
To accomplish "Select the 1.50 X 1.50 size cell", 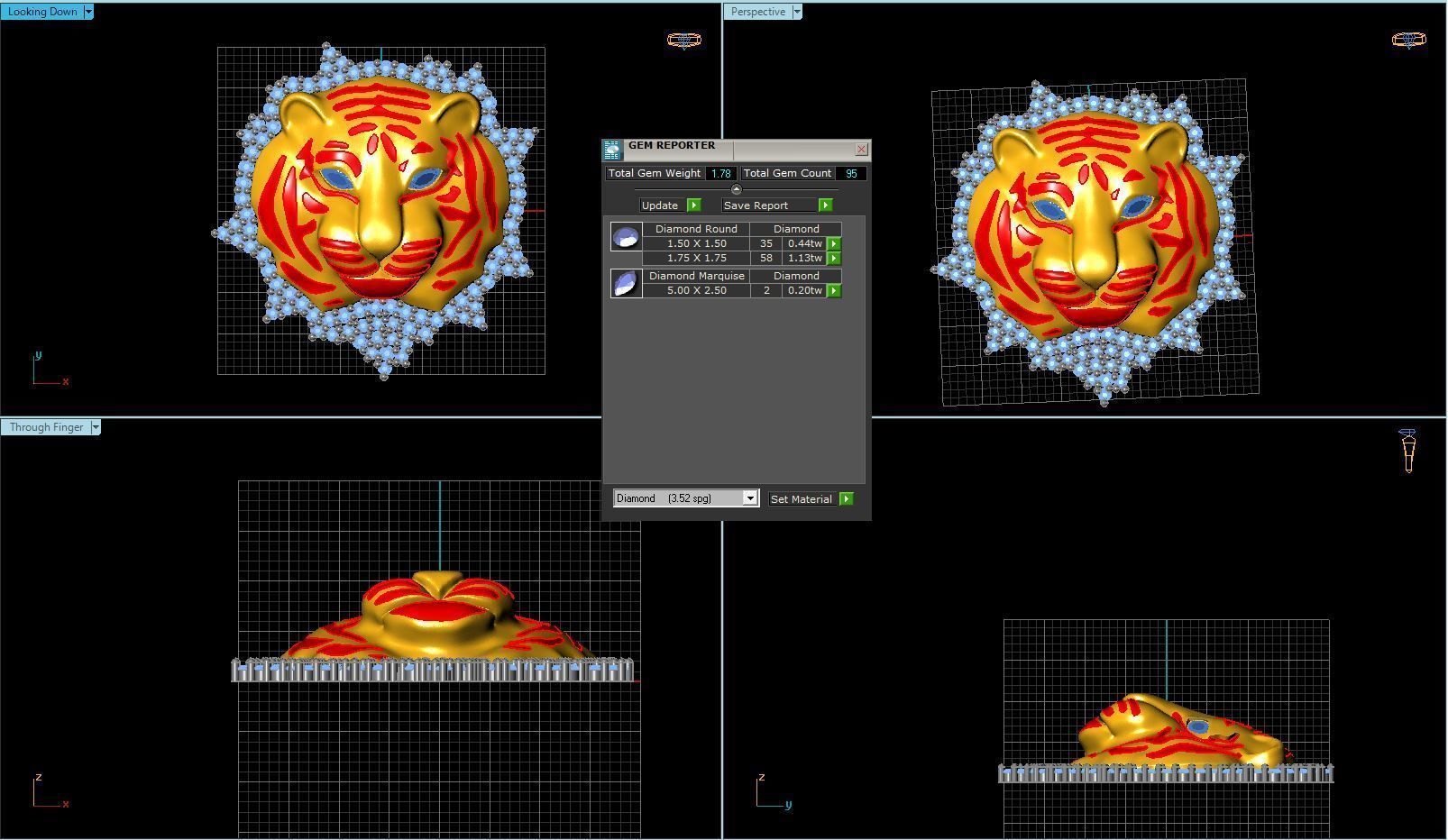I will pos(696,243).
